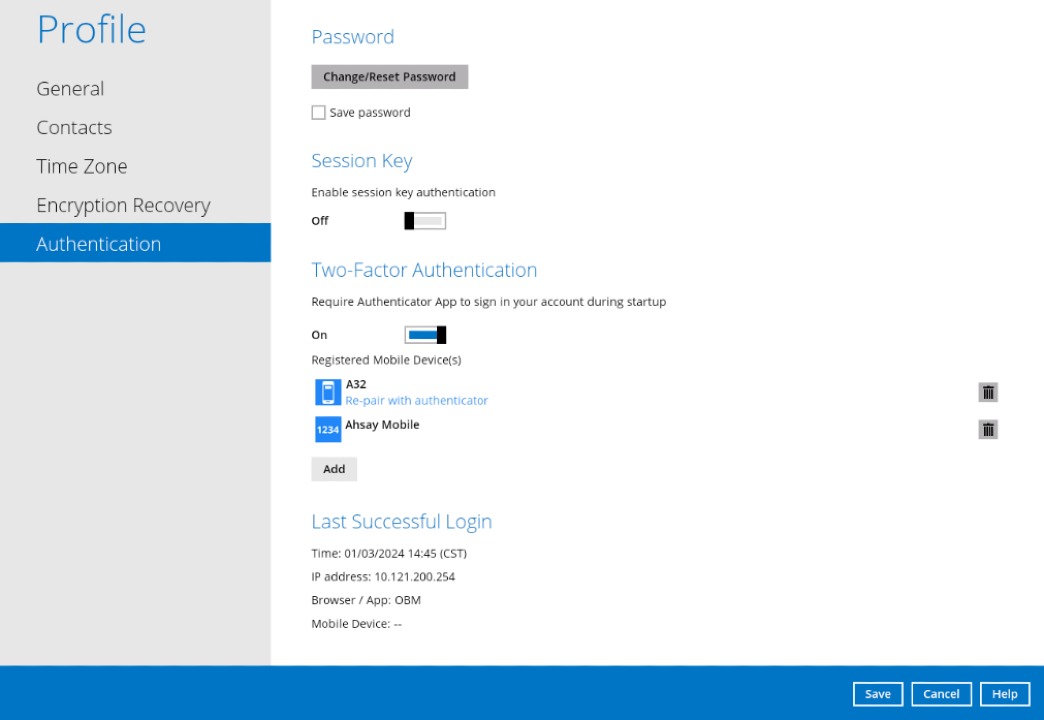1044x720 pixels.
Task: Turn off Two-Factor Authentication switch
Action: coord(425,335)
